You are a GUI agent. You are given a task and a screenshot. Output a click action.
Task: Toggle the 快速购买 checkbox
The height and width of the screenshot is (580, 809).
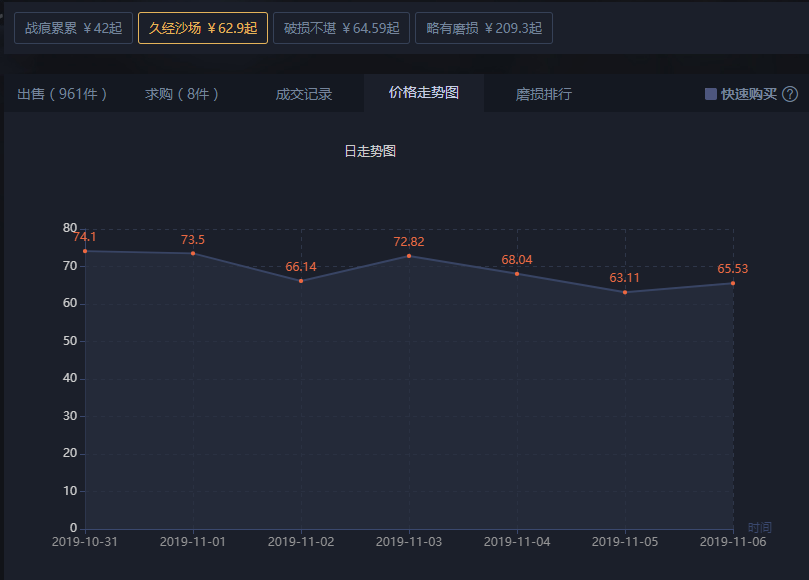(x=710, y=94)
